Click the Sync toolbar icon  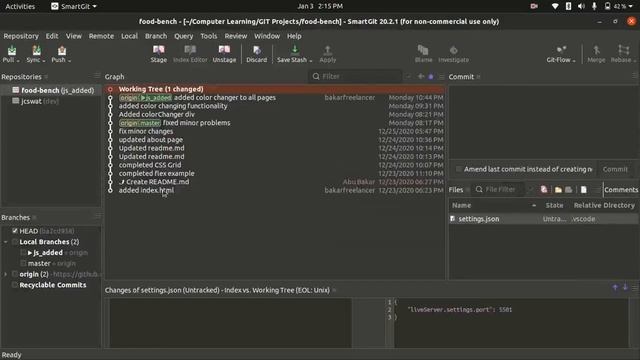click(36, 51)
